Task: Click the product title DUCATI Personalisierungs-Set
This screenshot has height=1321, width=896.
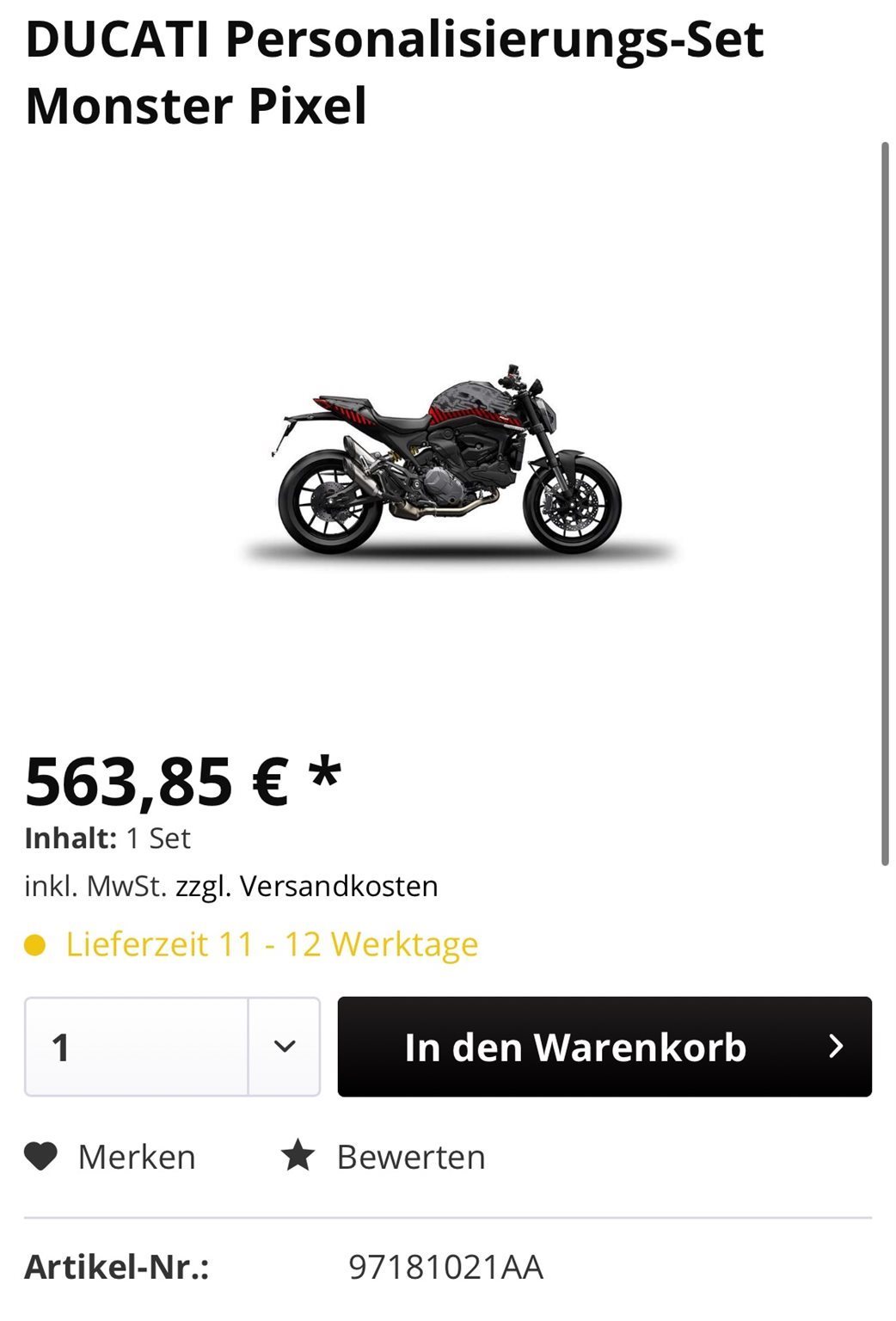Action: [x=395, y=40]
